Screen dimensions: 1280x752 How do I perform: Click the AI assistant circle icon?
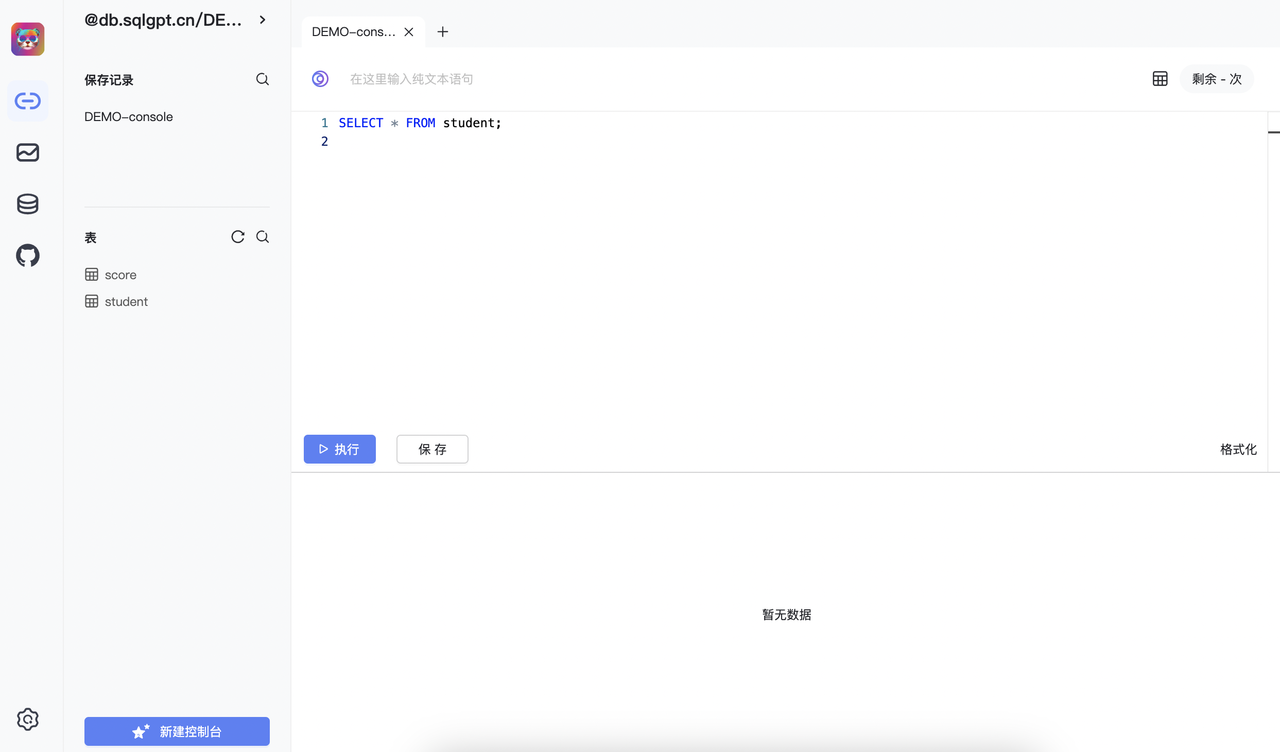(x=320, y=79)
